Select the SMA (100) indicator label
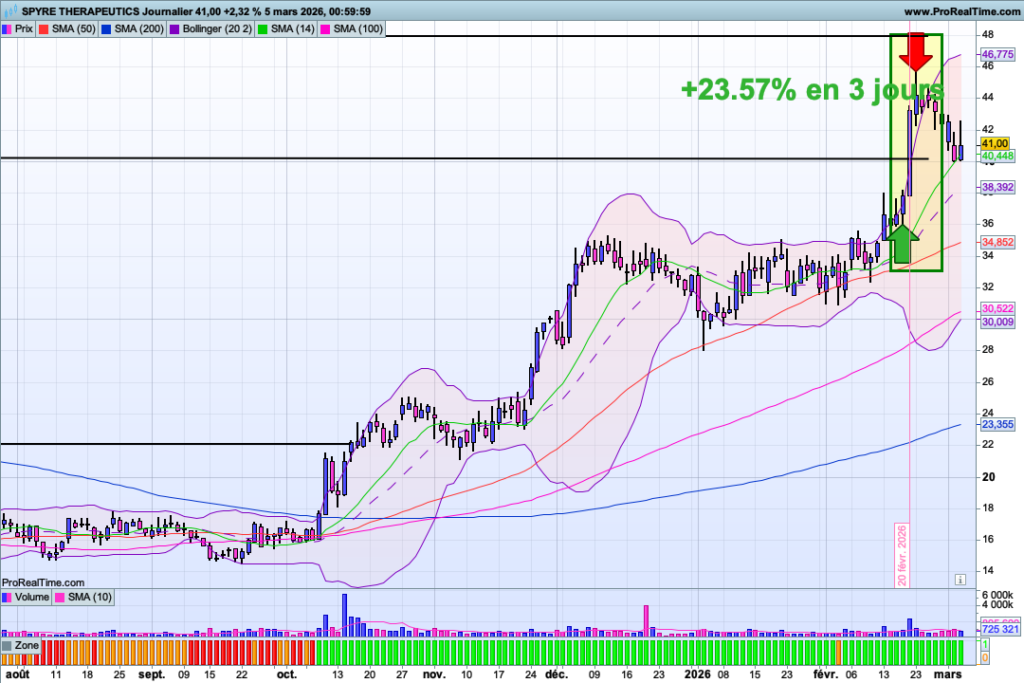The width and height of the screenshot is (1024, 683). (x=355, y=30)
